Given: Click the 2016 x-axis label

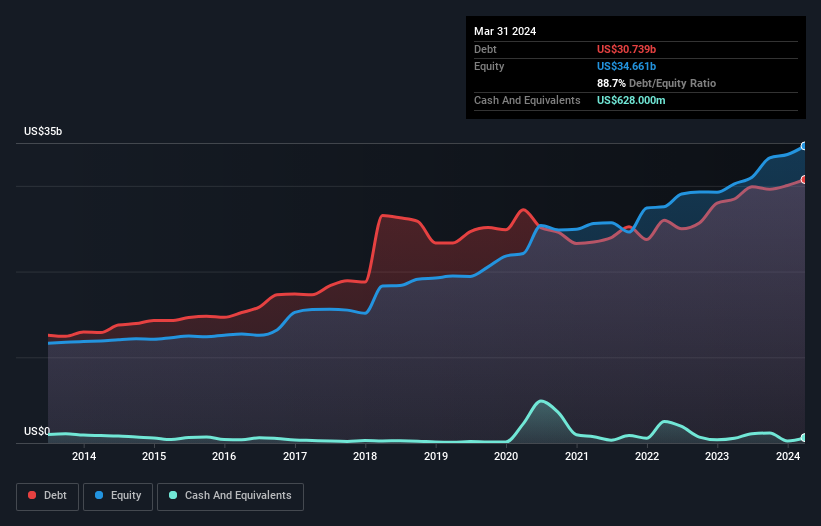Looking at the screenshot, I should pyautogui.click(x=224, y=456).
